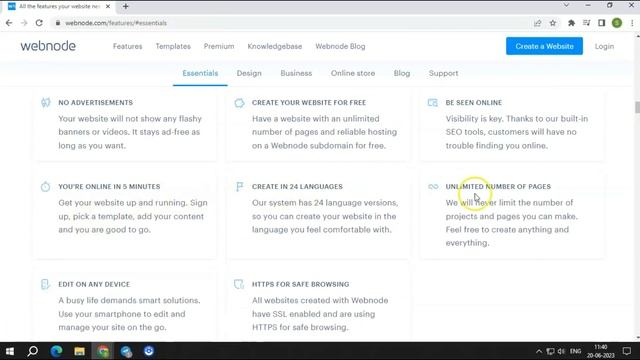View site information lock icon

(58, 23)
